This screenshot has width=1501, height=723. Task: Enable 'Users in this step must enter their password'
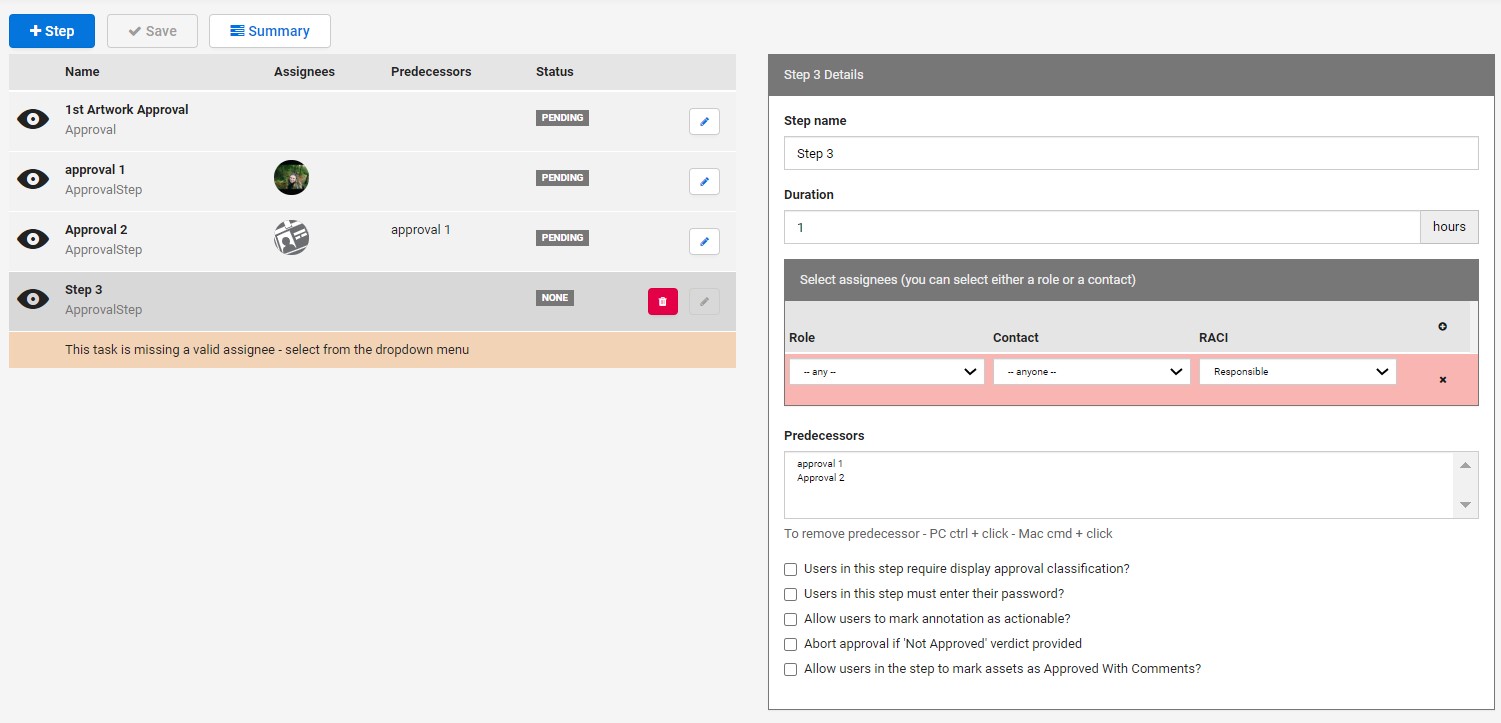(791, 594)
